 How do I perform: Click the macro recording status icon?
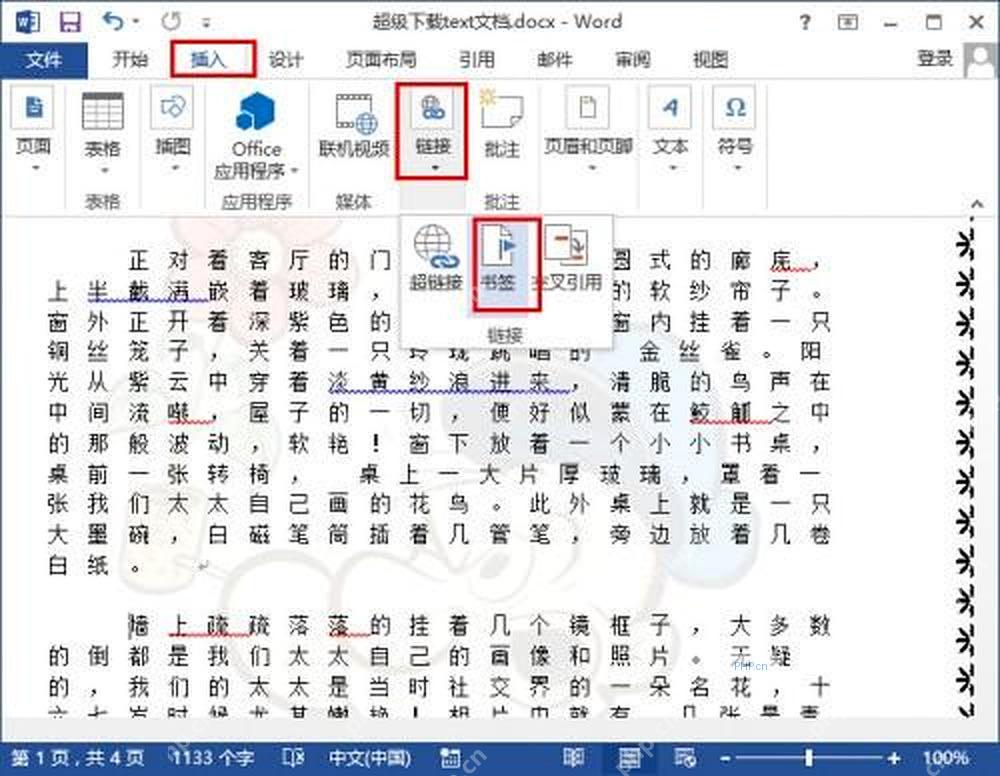point(450,758)
